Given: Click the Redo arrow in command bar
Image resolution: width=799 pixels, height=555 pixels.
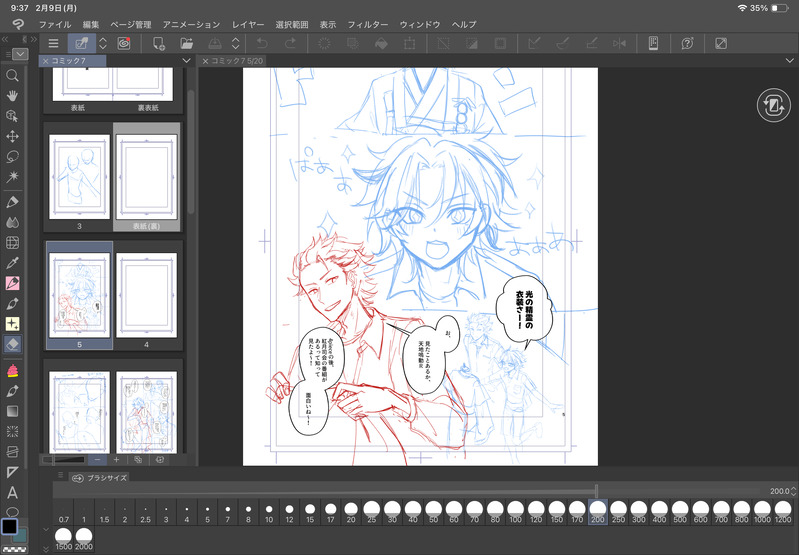Looking at the screenshot, I should [x=290, y=43].
